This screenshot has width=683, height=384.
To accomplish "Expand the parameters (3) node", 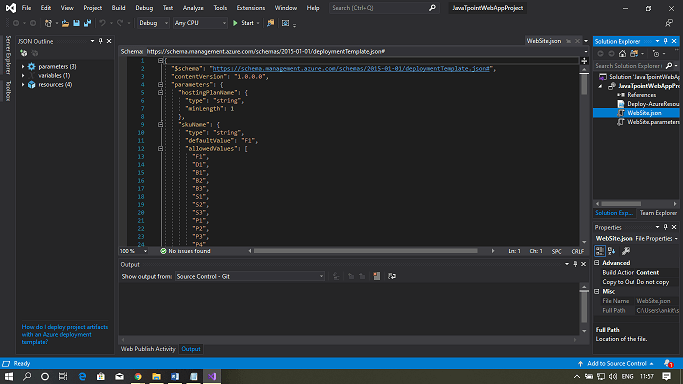I will coord(23,67).
